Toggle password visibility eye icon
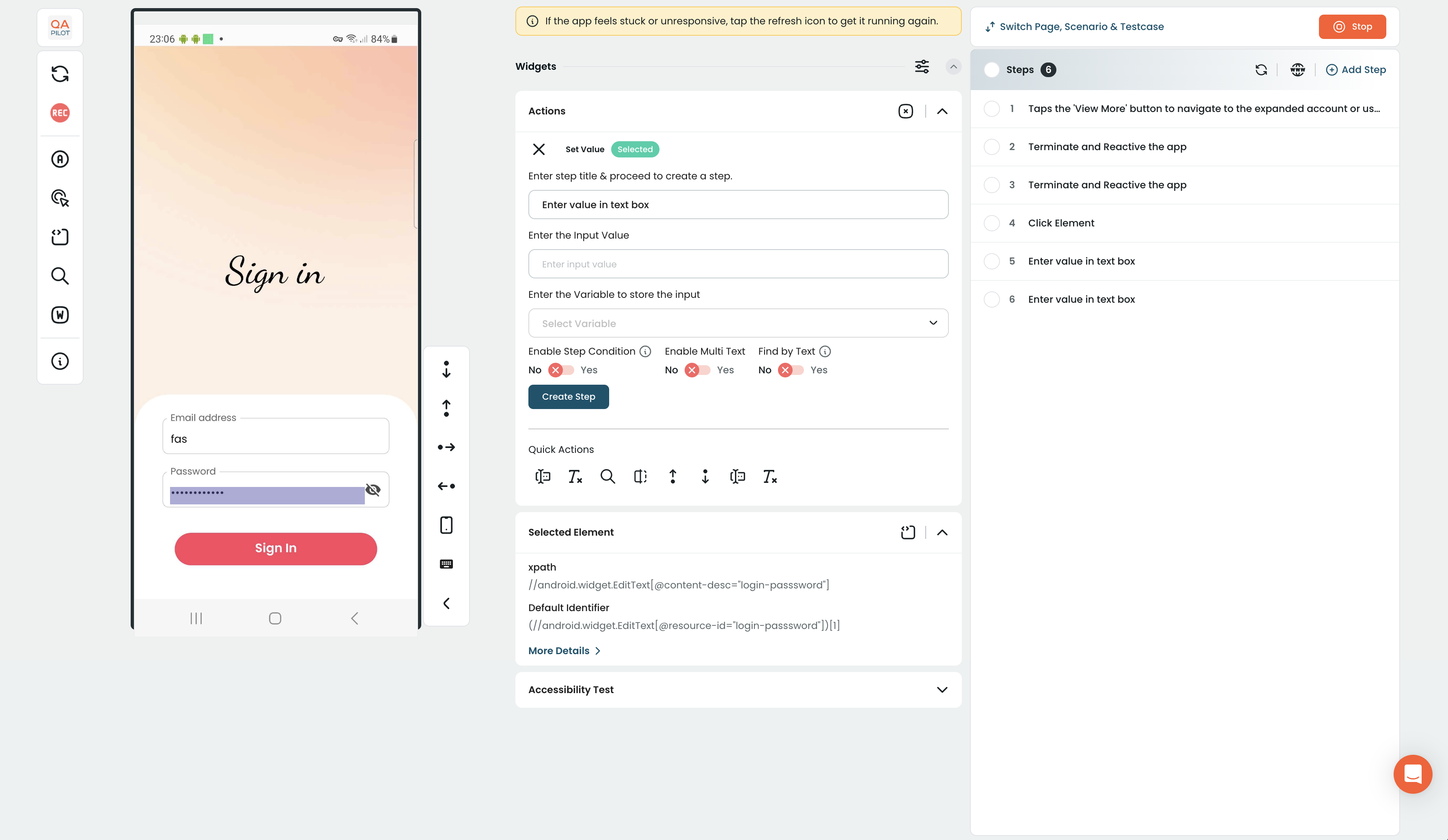The image size is (1448, 840). 373,489
